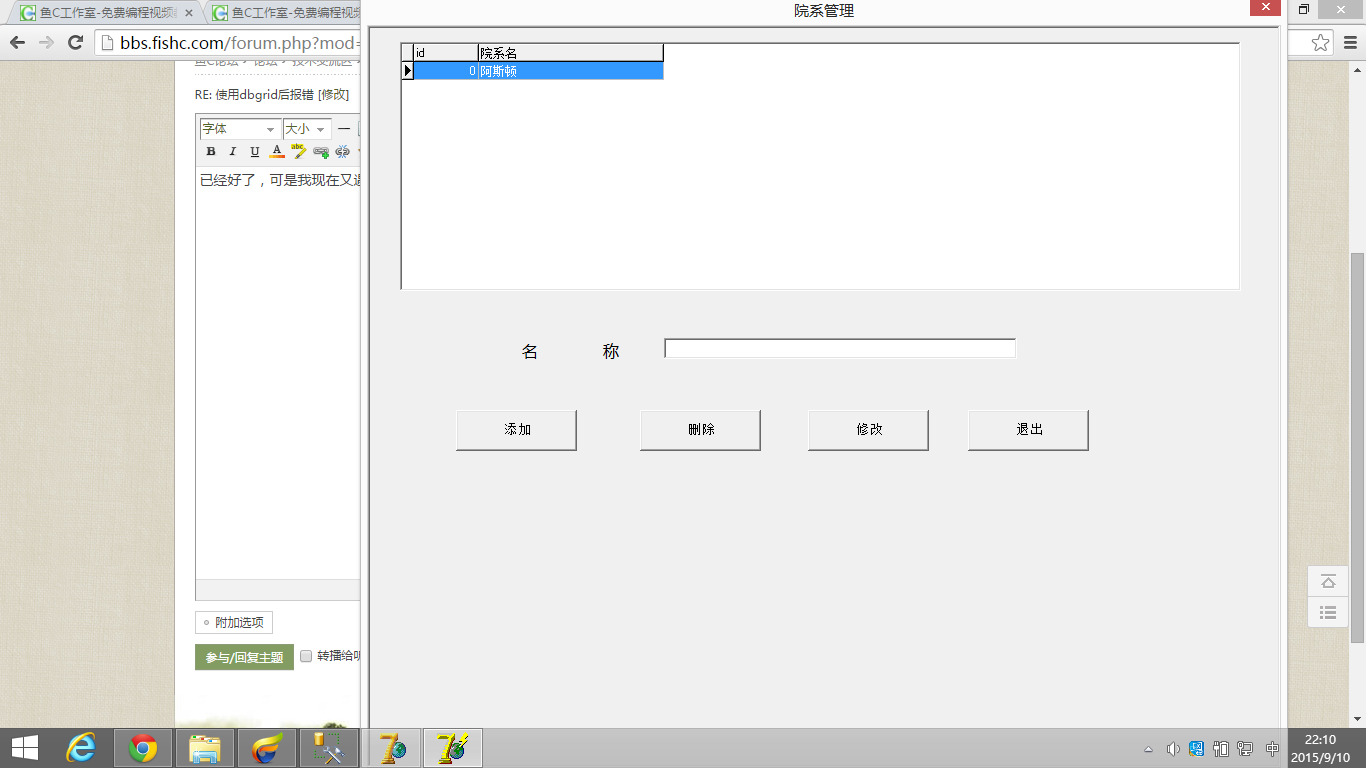Screen dimensions: 1366x768
Task: Click the 参与/回复主题 submit button
Action: click(244, 657)
